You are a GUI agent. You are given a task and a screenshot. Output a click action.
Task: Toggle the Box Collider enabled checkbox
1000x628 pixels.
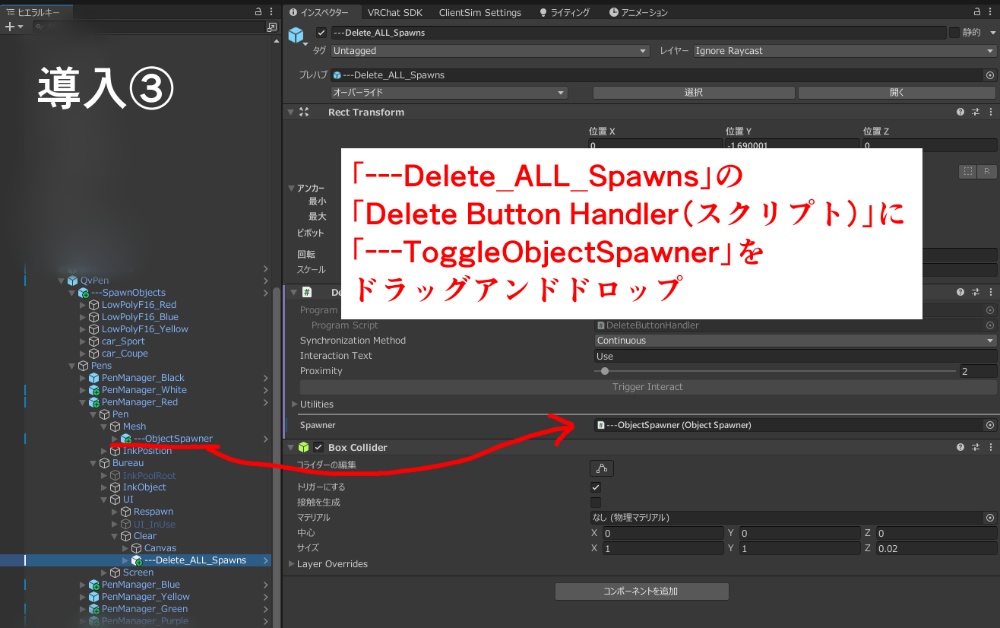click(318, 448)
